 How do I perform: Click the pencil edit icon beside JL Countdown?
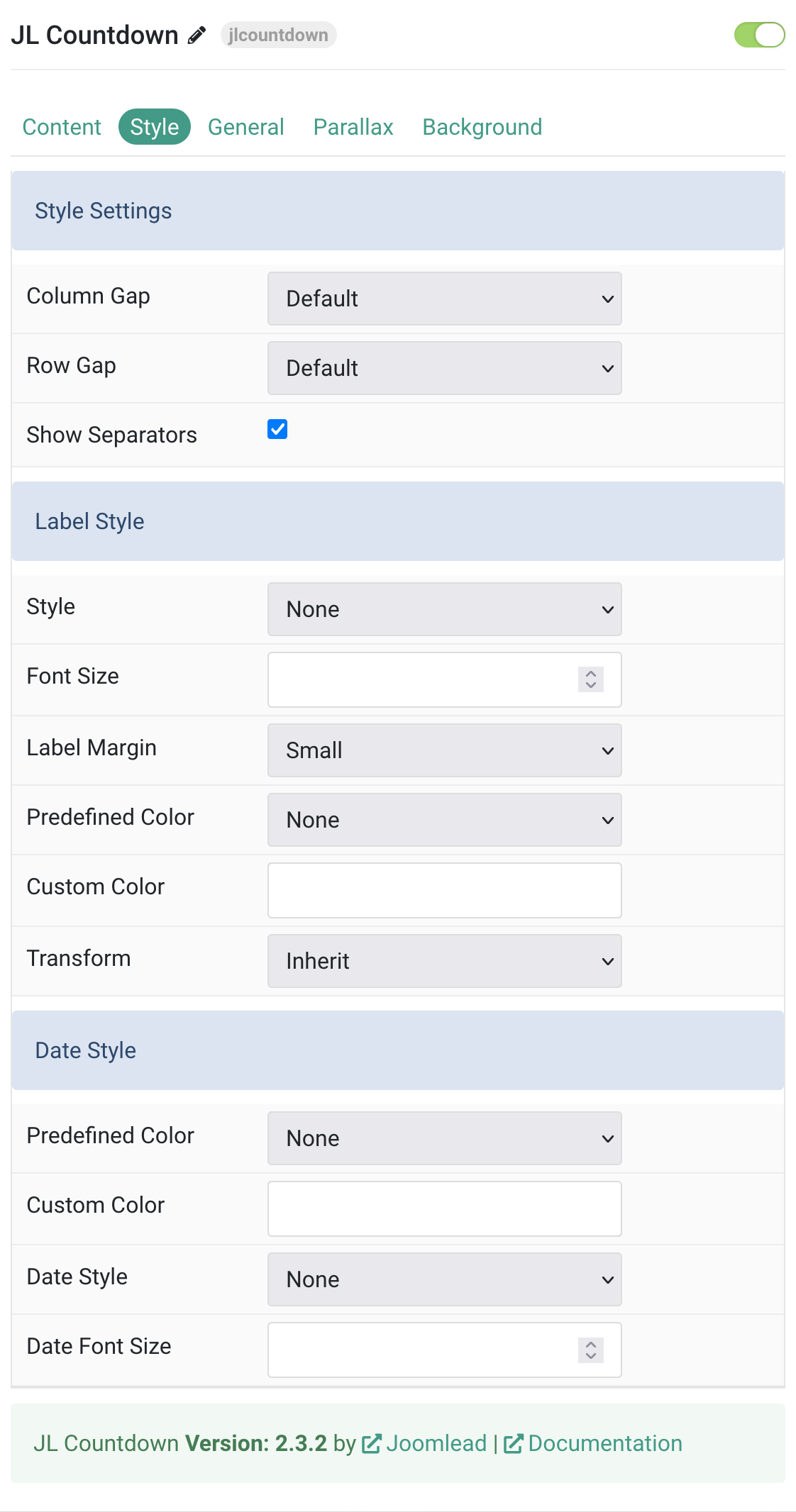coord(197,35)
